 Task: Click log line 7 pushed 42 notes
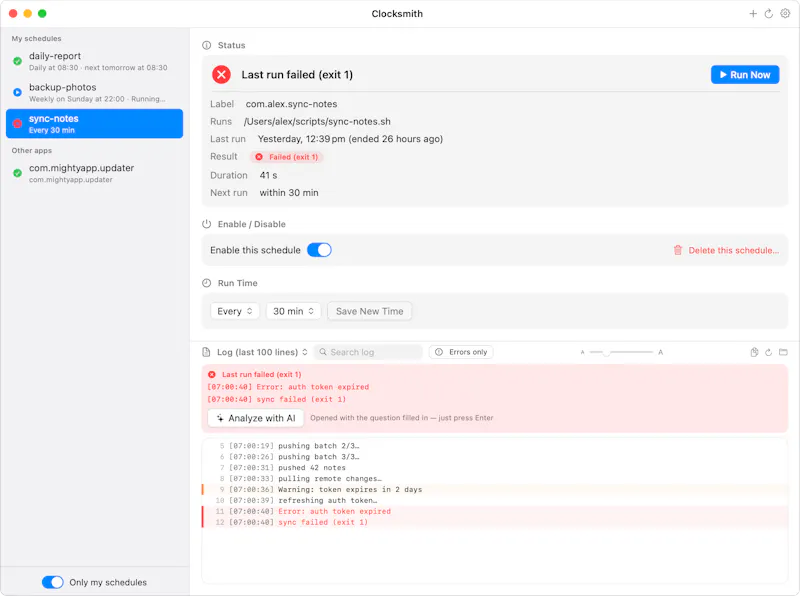[x=495, y=467]
